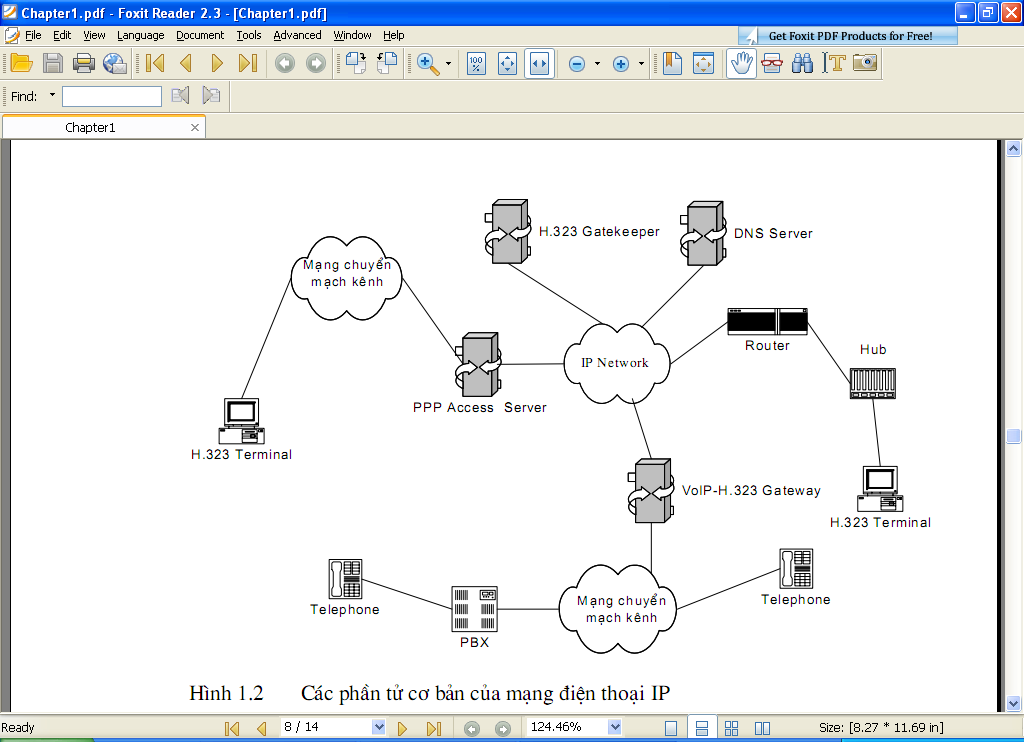This screenshot has width=1024, height=742.
Task: Enable continuous page layout in status bar
Action: 702,728
